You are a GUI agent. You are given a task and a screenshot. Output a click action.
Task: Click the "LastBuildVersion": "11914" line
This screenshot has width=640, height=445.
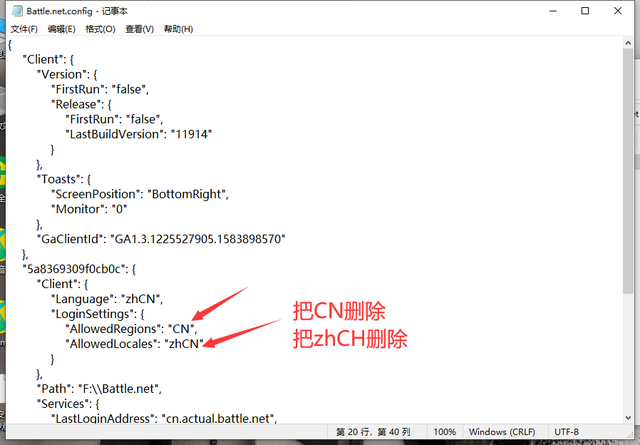139,134
